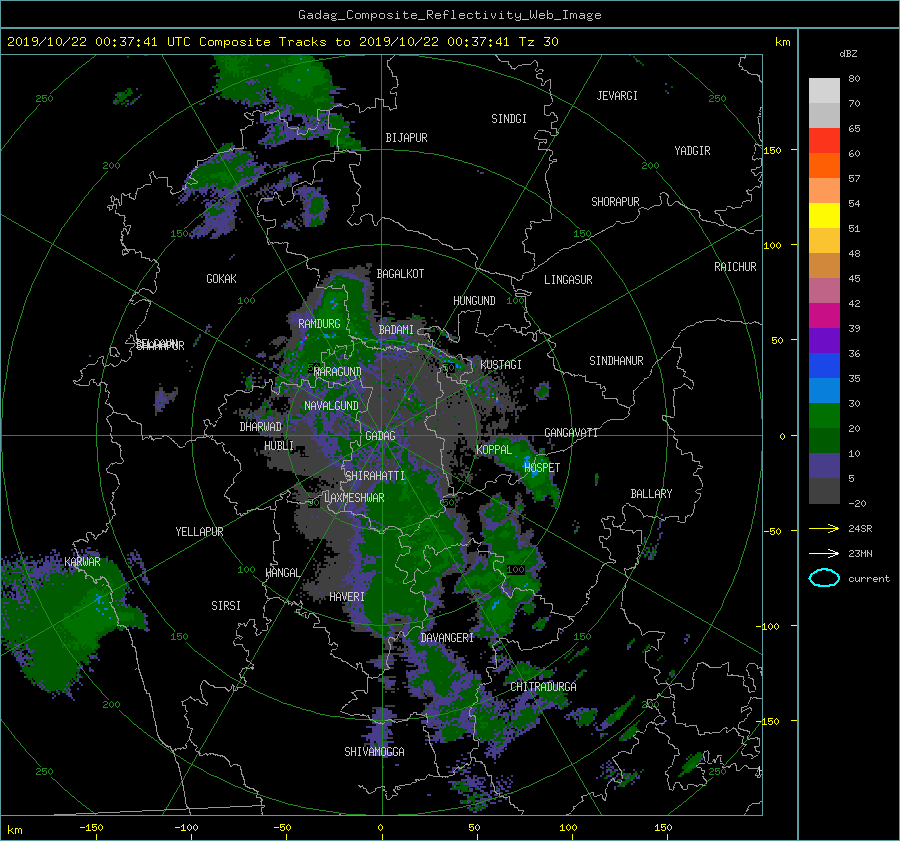Click the GANGAVATI city label
The image size is (900, 841).
[x=571, y=432]
